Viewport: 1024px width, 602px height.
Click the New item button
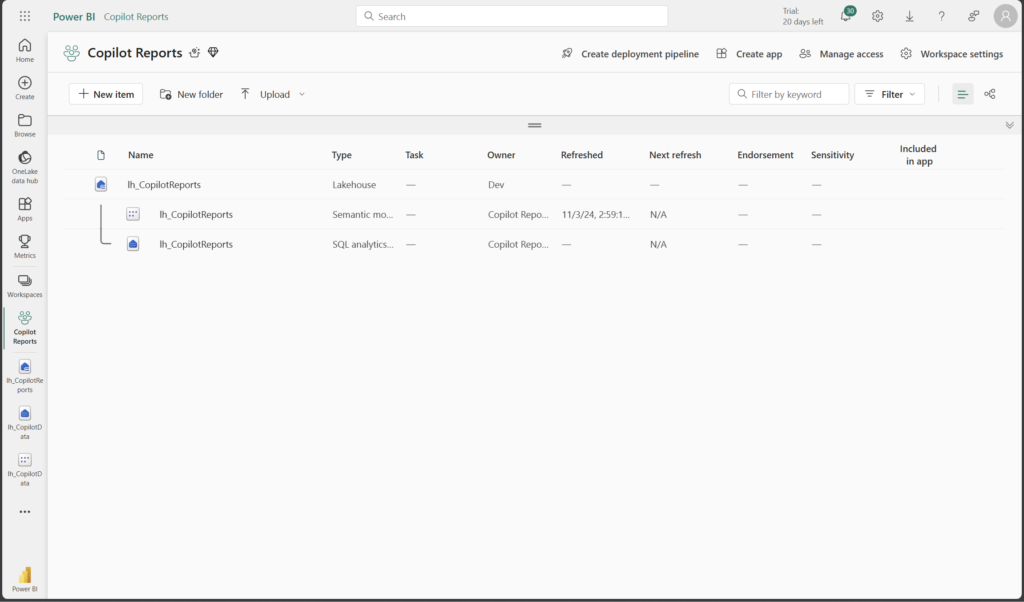[106, 94]
